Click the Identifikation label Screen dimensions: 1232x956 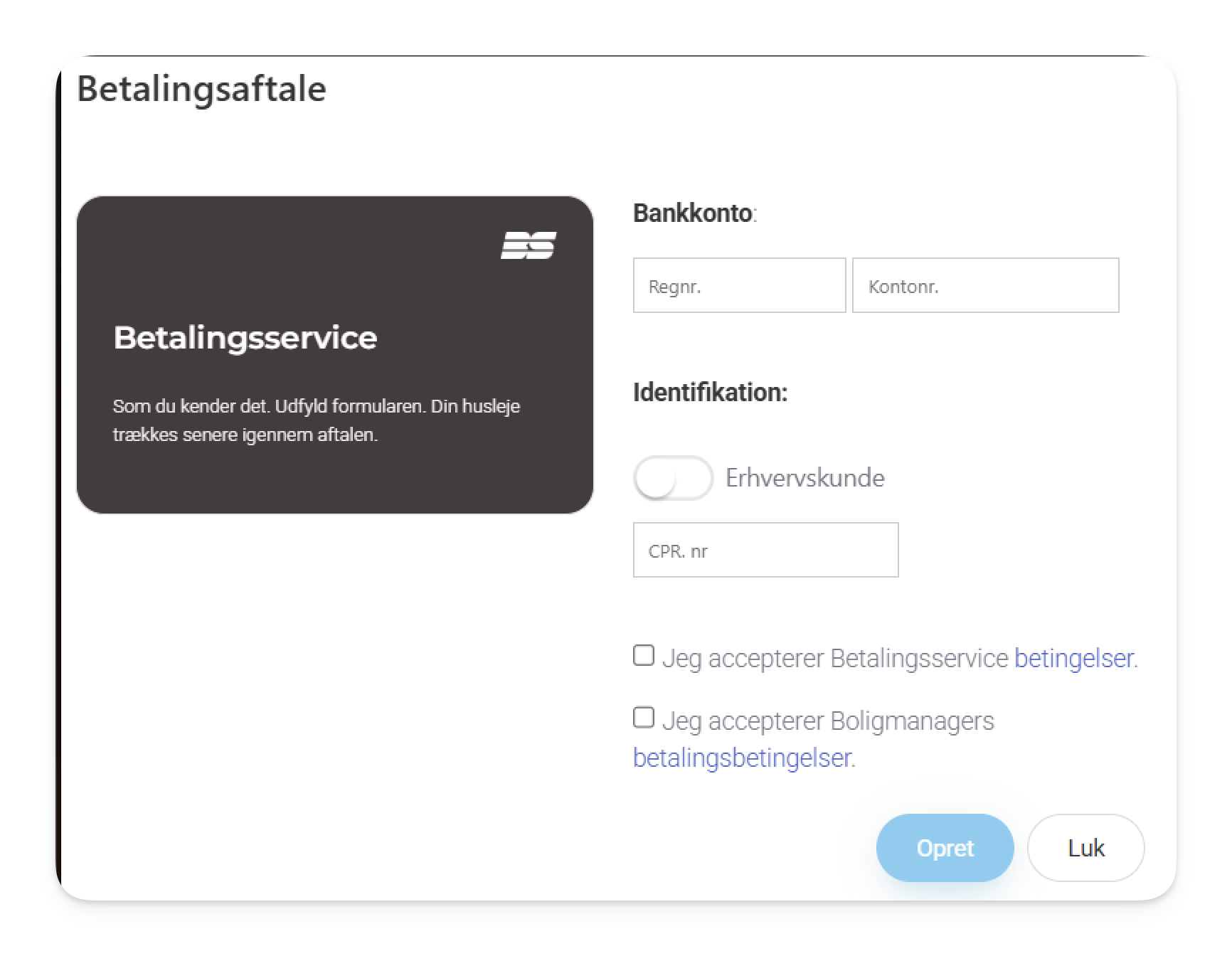[710, 392]
